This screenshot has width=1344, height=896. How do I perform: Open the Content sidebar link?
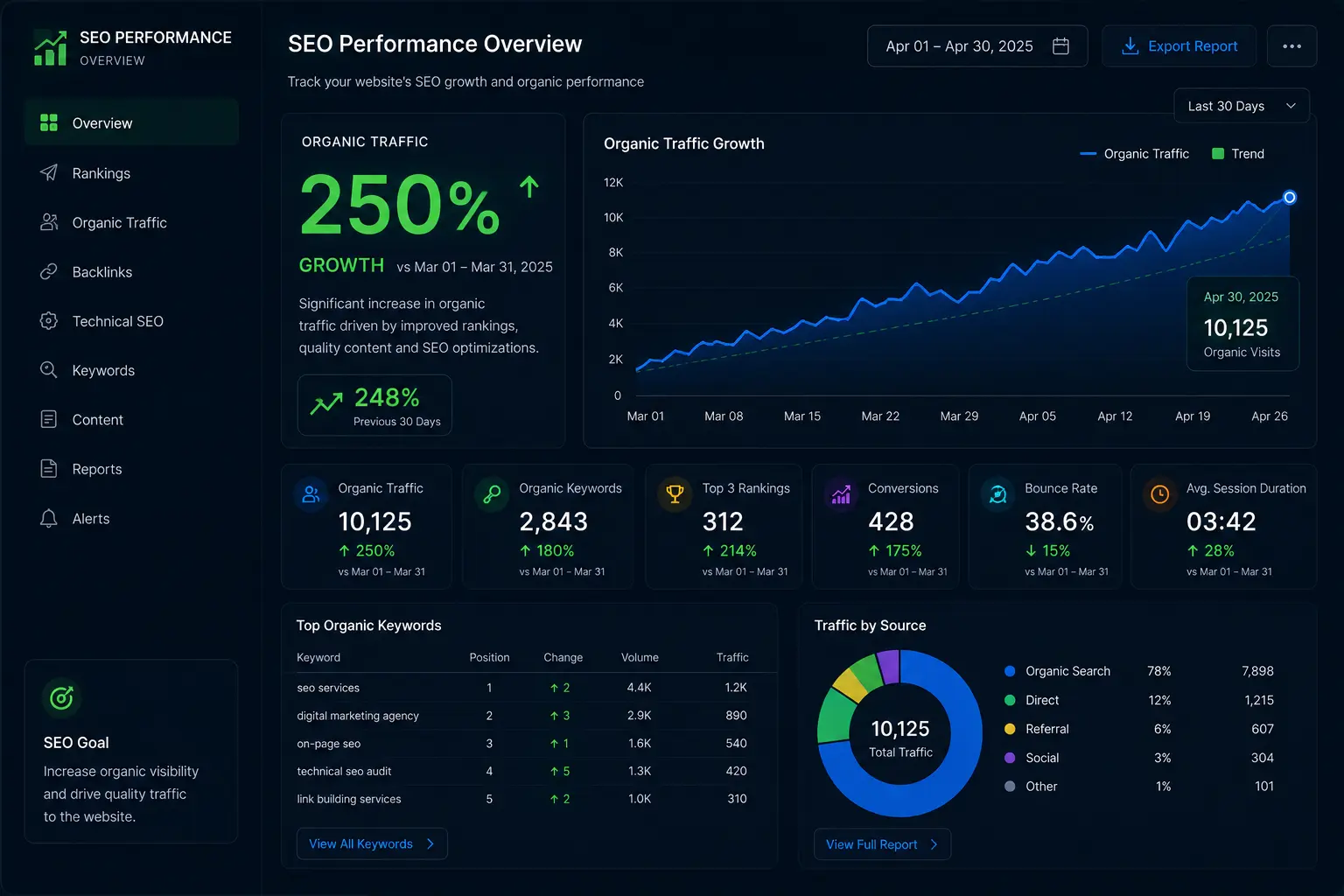point(131,420)
